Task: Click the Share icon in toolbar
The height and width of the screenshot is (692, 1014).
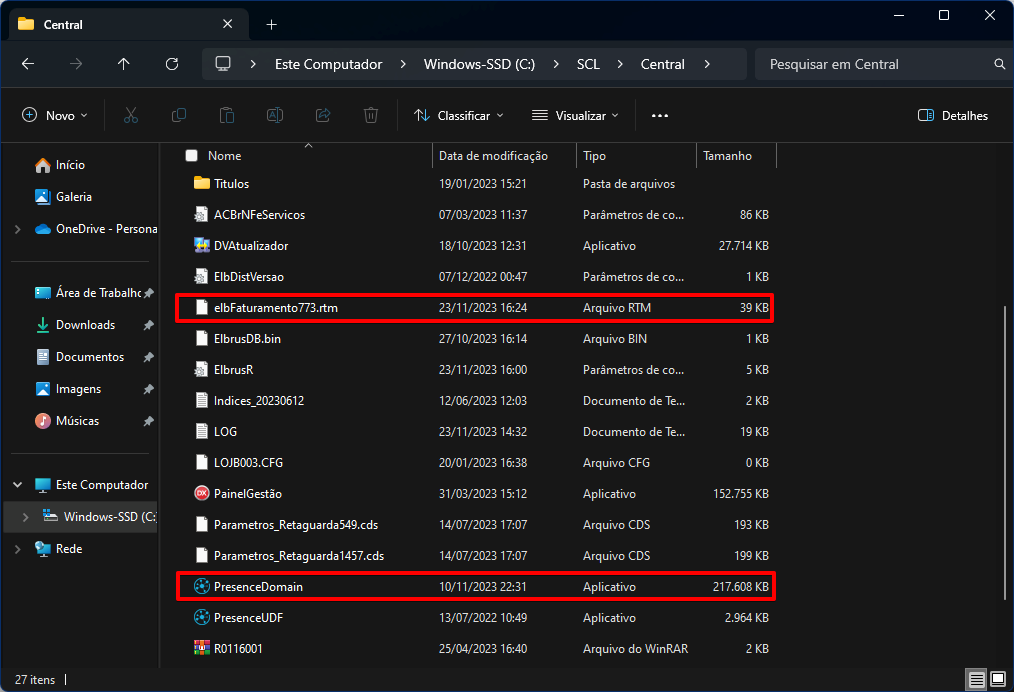Action: (323, 116)
